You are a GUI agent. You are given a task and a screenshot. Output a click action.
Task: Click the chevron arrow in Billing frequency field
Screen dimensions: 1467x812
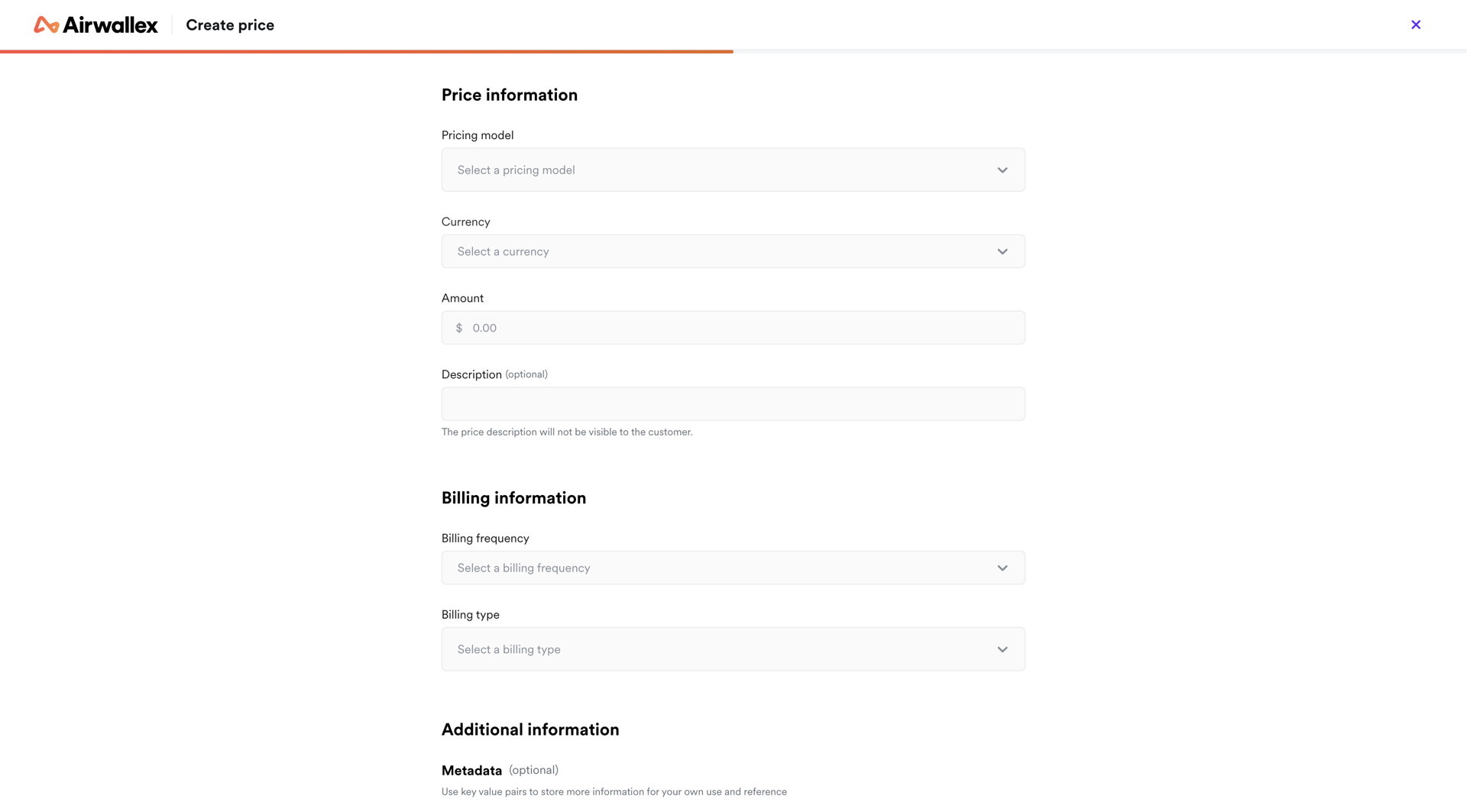pyautogui.click(x=1002, y=568)
